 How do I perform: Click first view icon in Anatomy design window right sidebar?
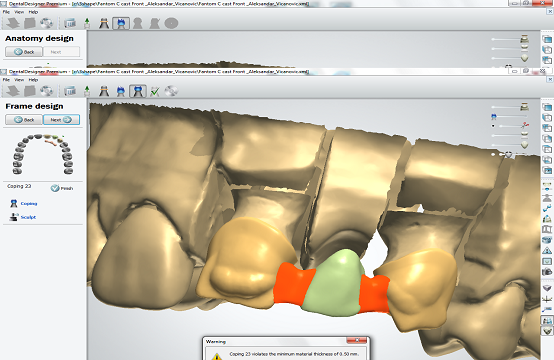tap(547, 39)
